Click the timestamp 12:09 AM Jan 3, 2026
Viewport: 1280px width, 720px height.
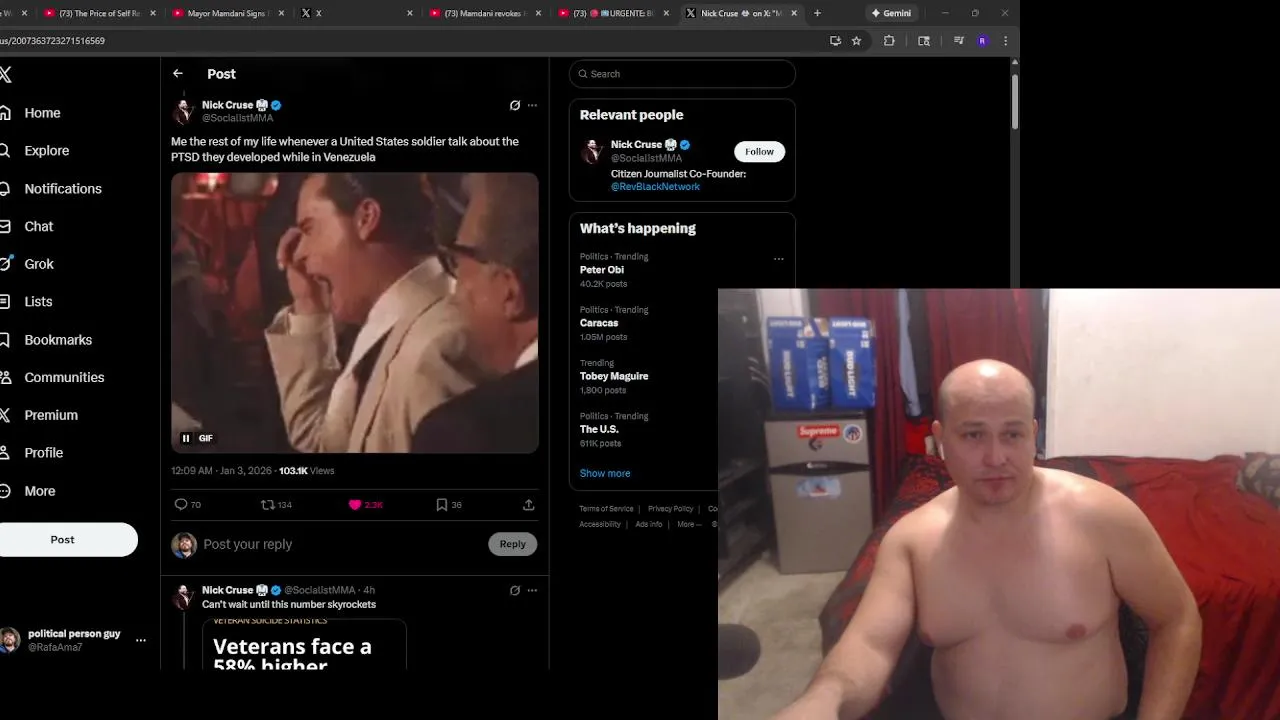click(221, 471)
